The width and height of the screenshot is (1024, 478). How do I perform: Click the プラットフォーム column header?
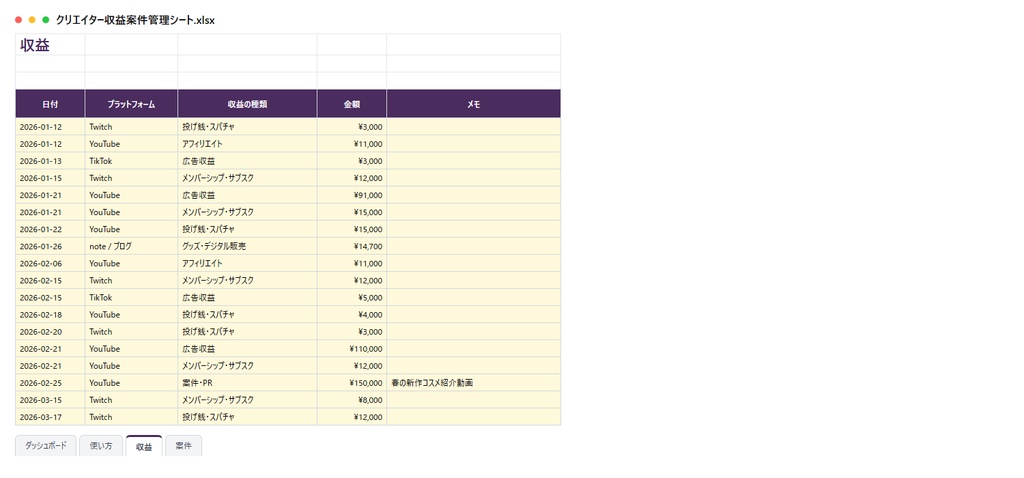point(131,104)
